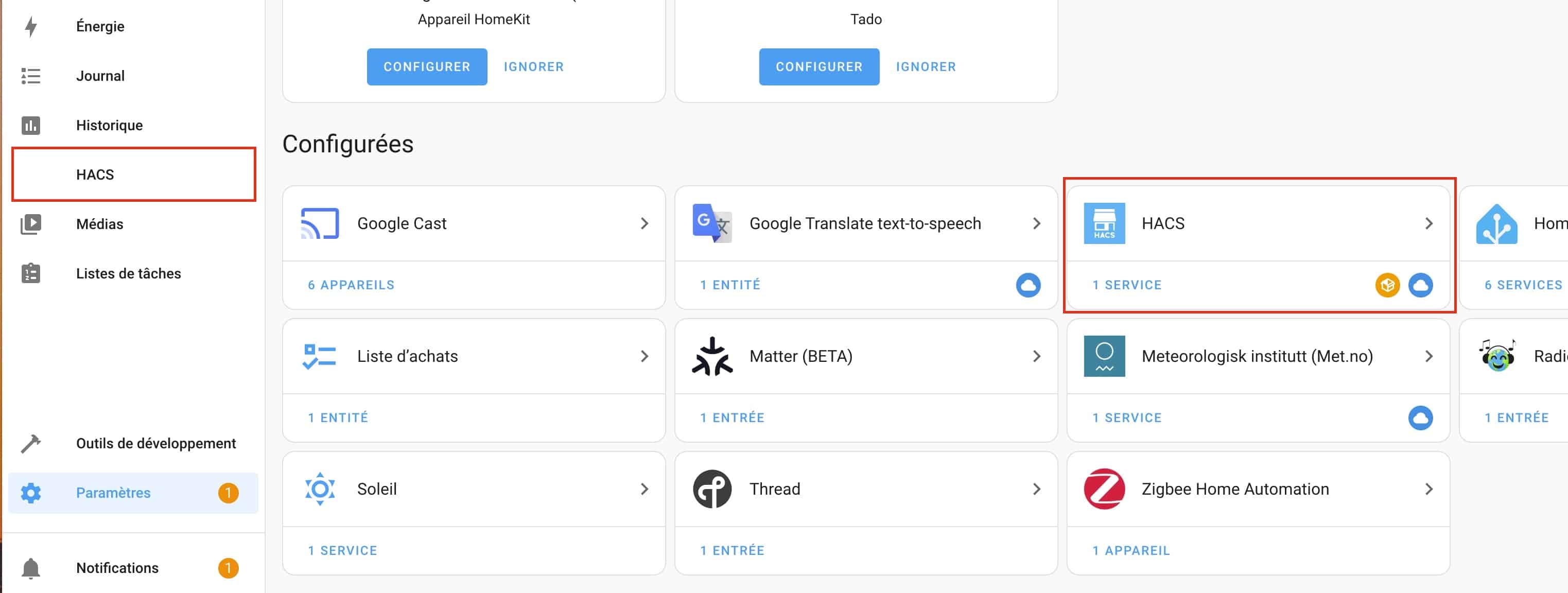Click IGNORER for Tado

tap(926, 67)
